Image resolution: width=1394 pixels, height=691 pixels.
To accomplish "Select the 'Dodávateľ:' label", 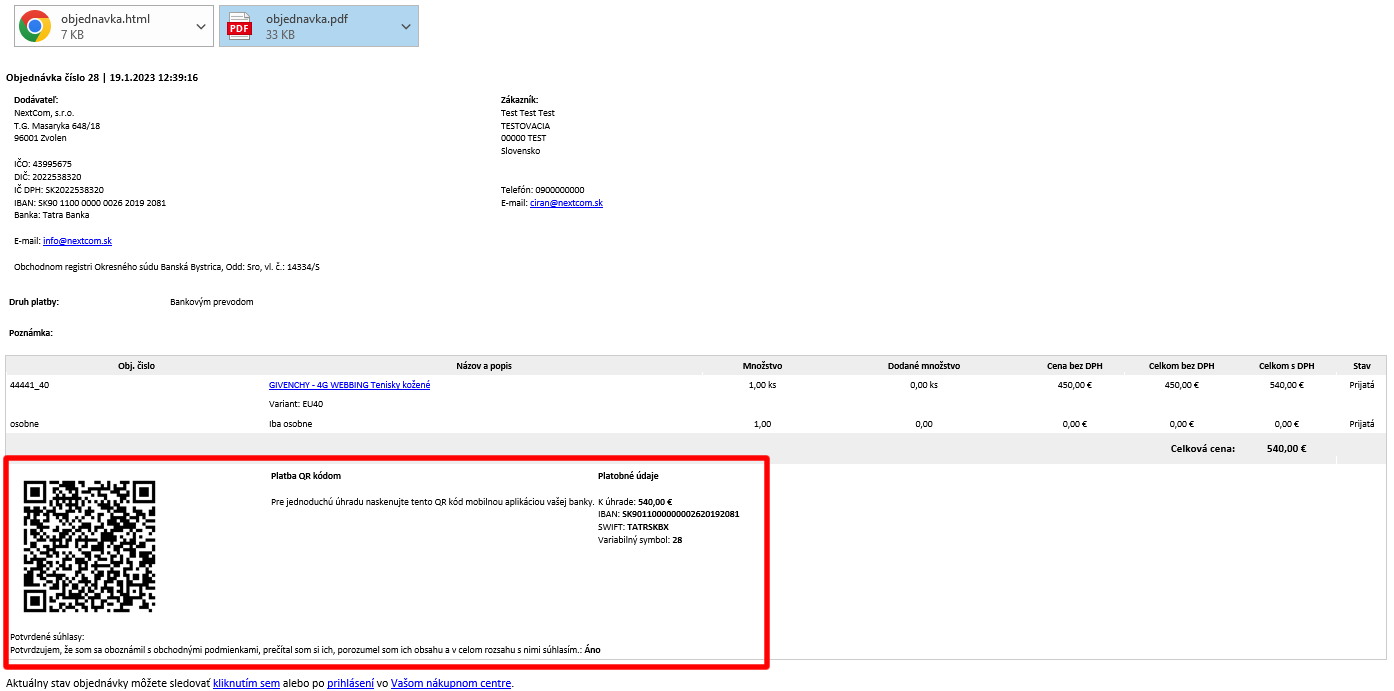I will coord(36,99).
